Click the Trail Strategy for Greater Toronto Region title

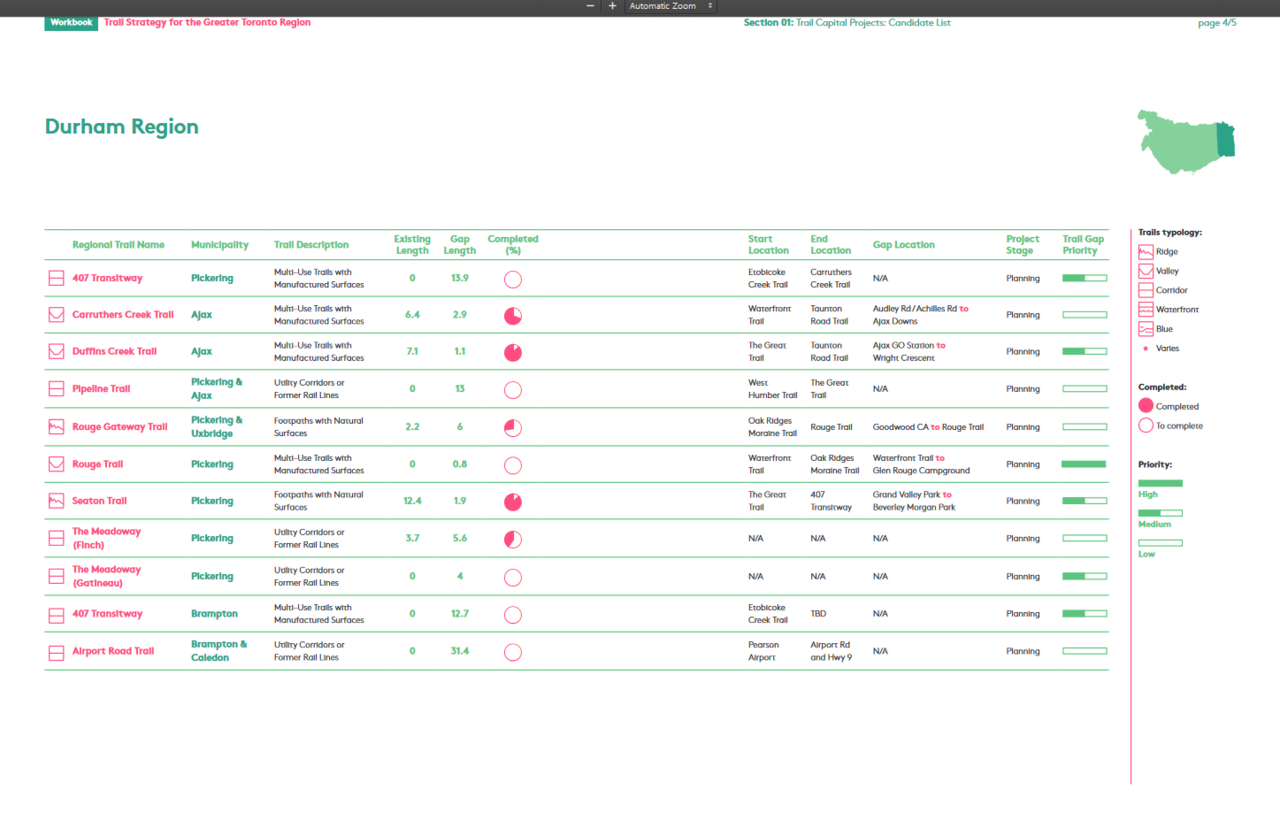point(207,22)
